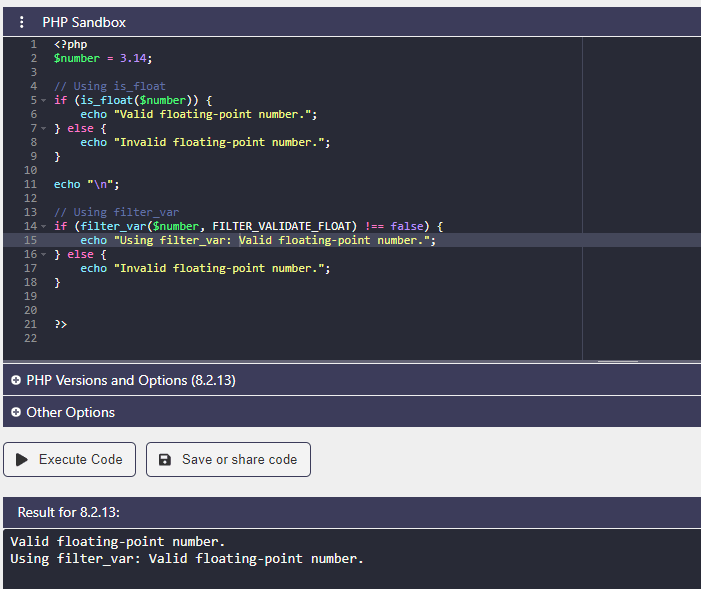Click line number 10 in the gutter

(x=30, y=170)
